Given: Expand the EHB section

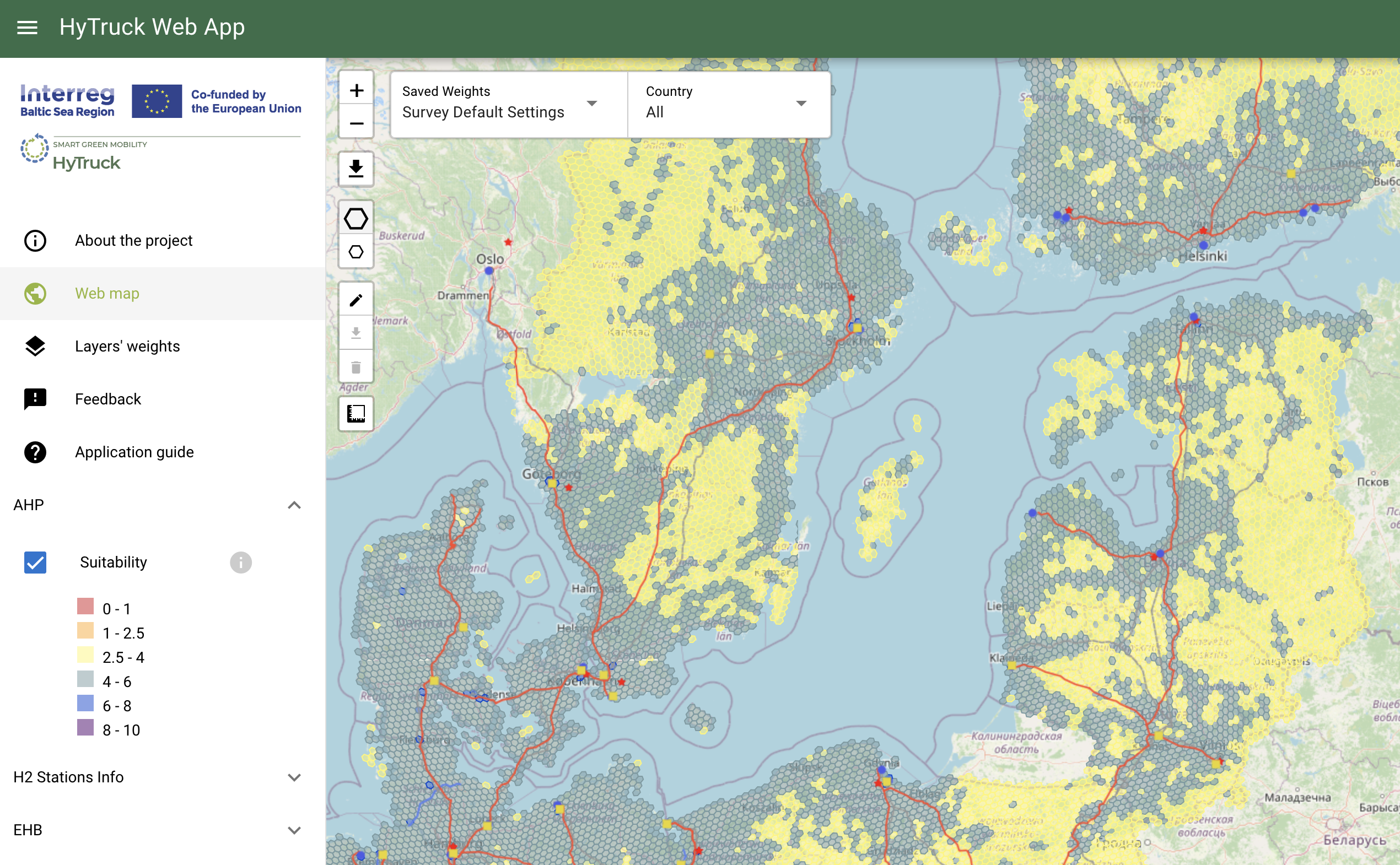Looking at the screenshot, I should coord(294,830).
